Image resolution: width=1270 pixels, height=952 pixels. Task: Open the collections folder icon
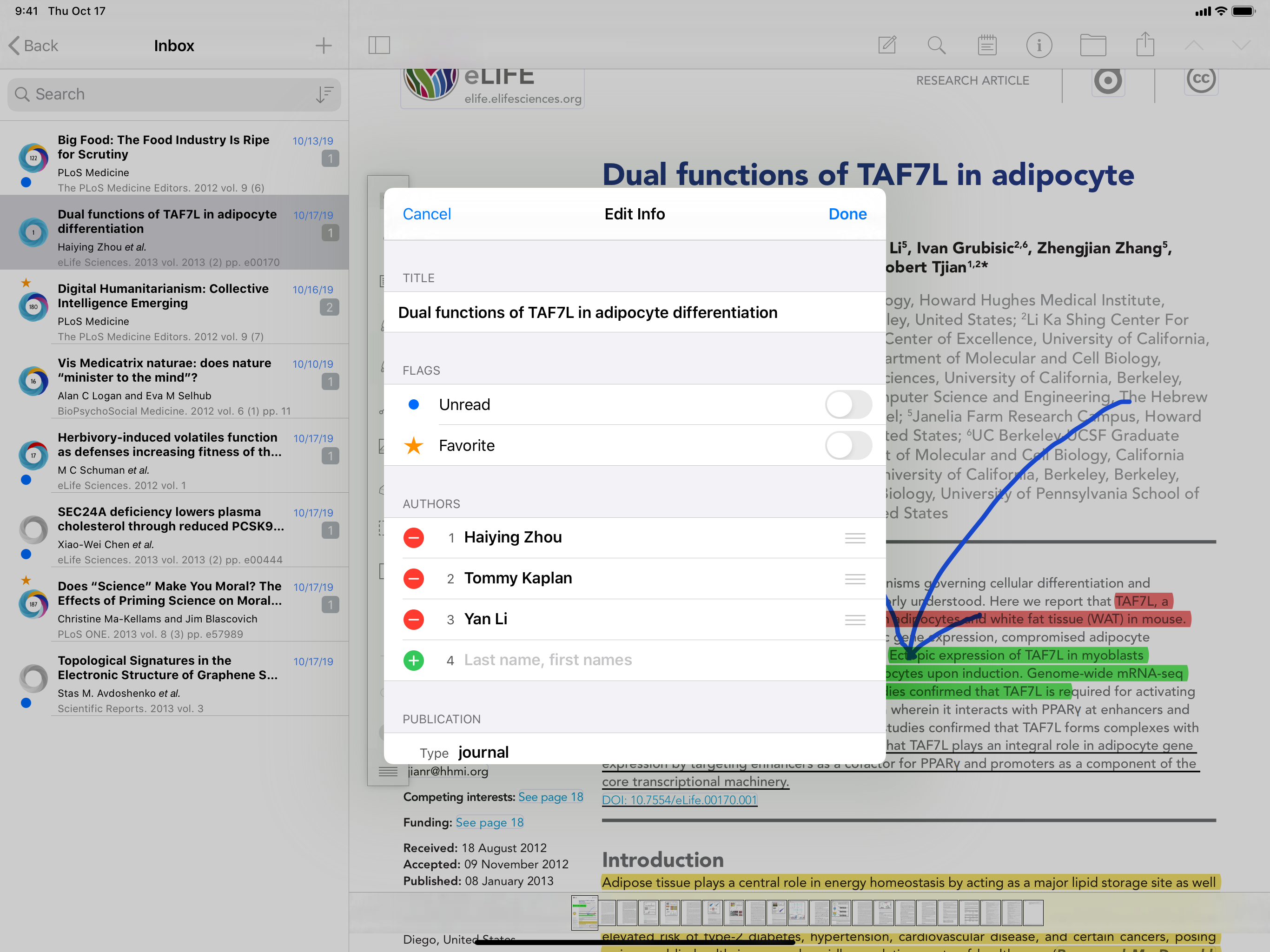click(x=1092, y=45)
